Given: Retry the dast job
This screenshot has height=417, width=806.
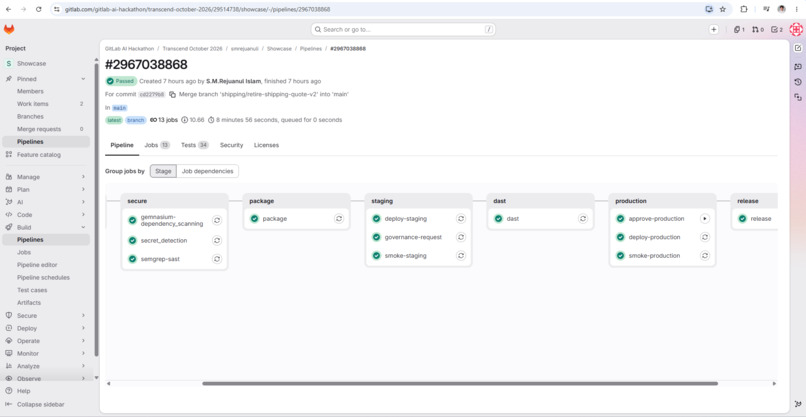Looking at the screenshot, I should tap(583, 219).
